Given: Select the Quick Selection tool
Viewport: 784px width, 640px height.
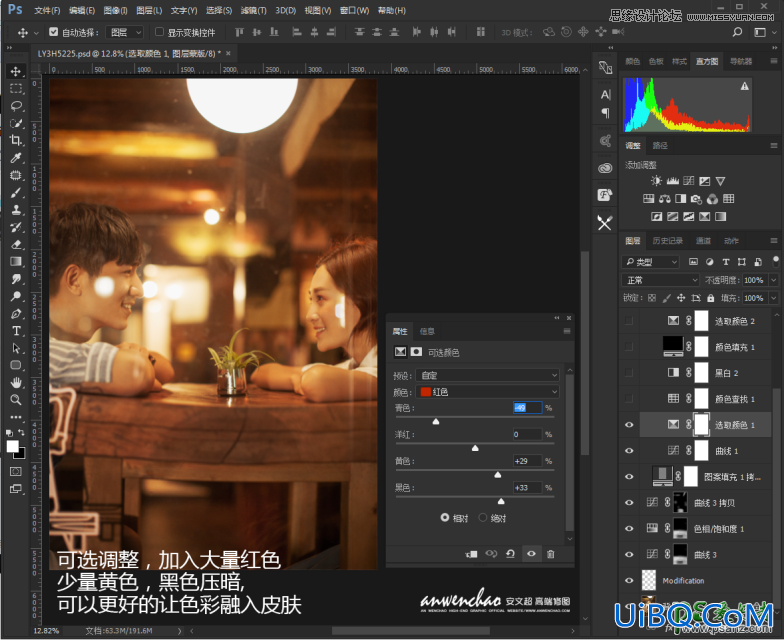Looking at the screenshot, I should tap(16, 123).
